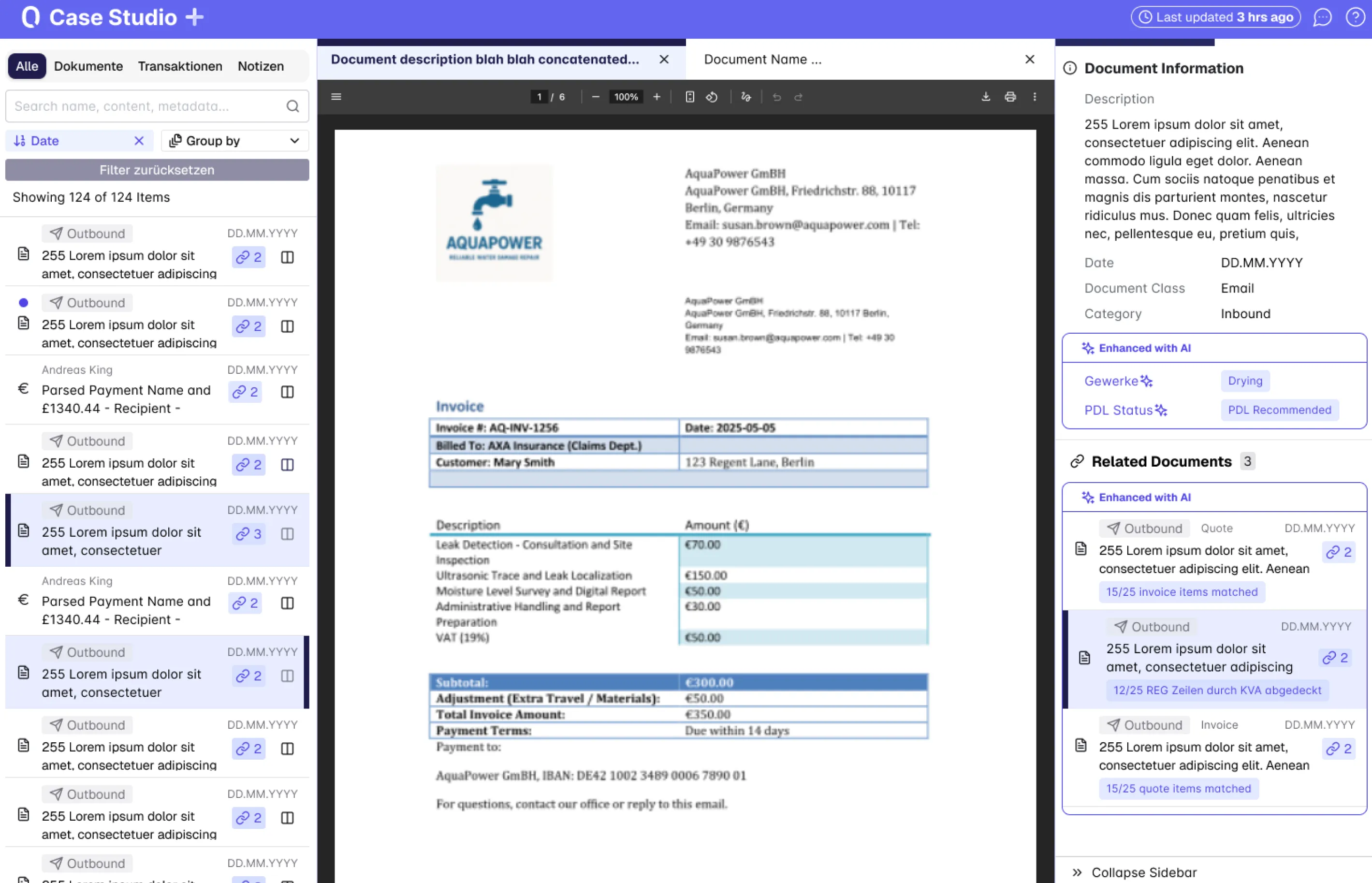The image size is (1372, 883).
Task: Open the 15/25 invoice items matched chip
Action: coord(1181,592)
